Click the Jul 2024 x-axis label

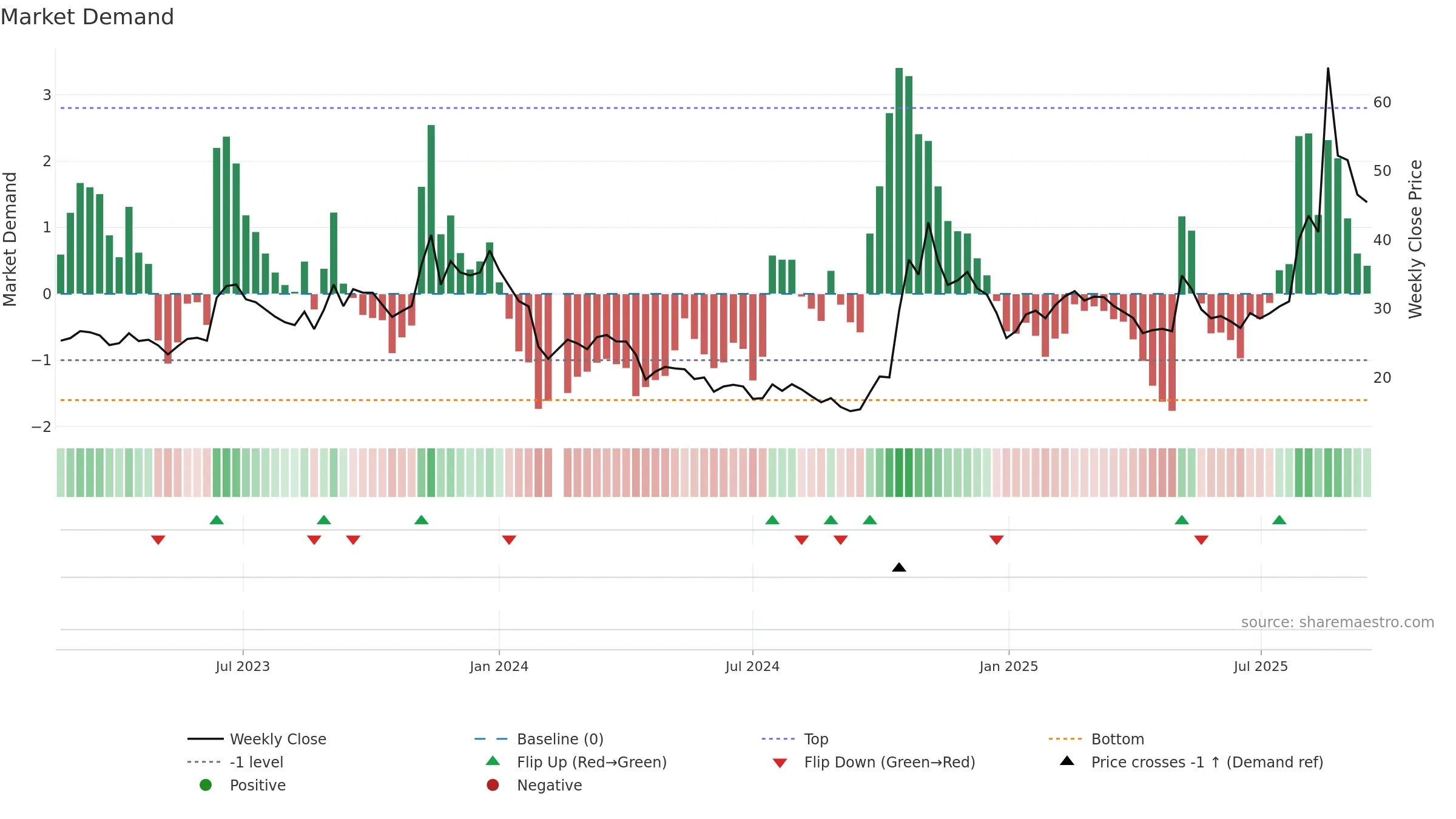coord(752,666)
